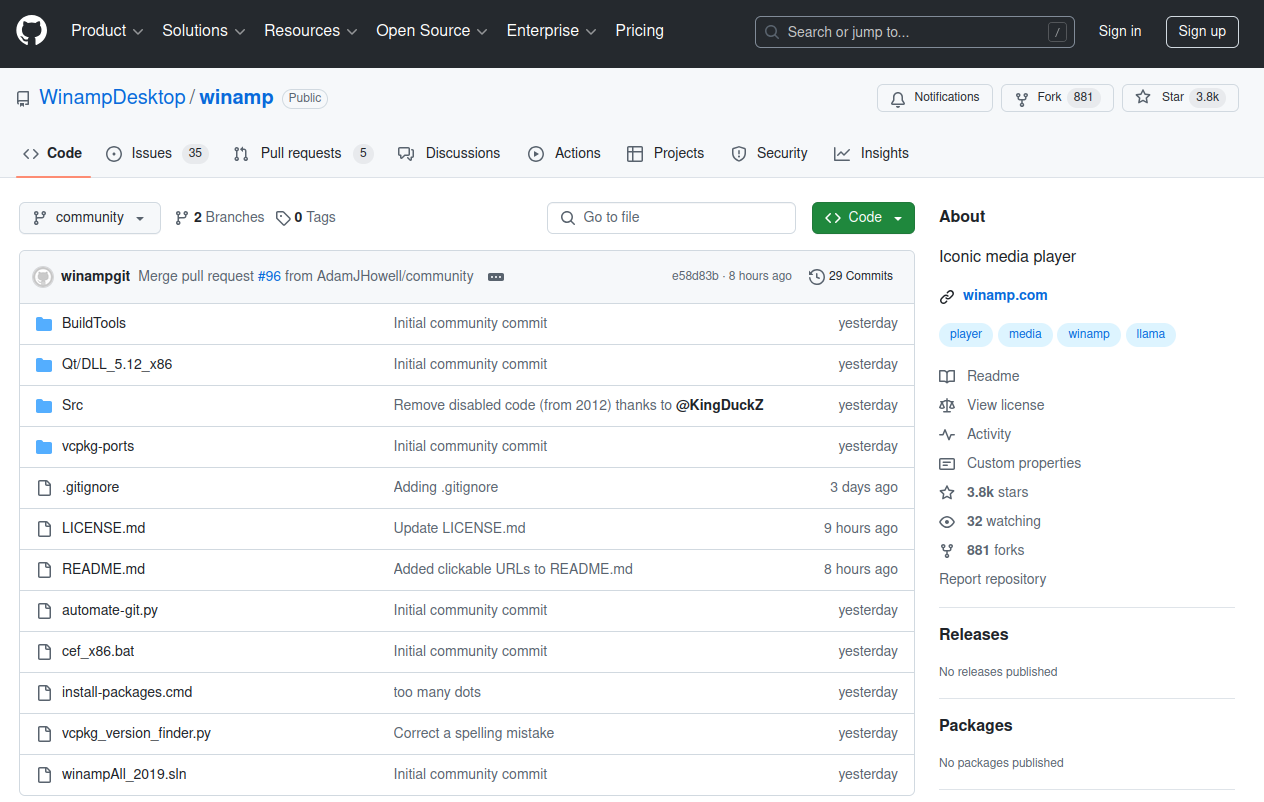This screenshot has width=1264, height=802.
Task: Click the README.md file icon
Action: pyautogui.click(x=44, y=570)
